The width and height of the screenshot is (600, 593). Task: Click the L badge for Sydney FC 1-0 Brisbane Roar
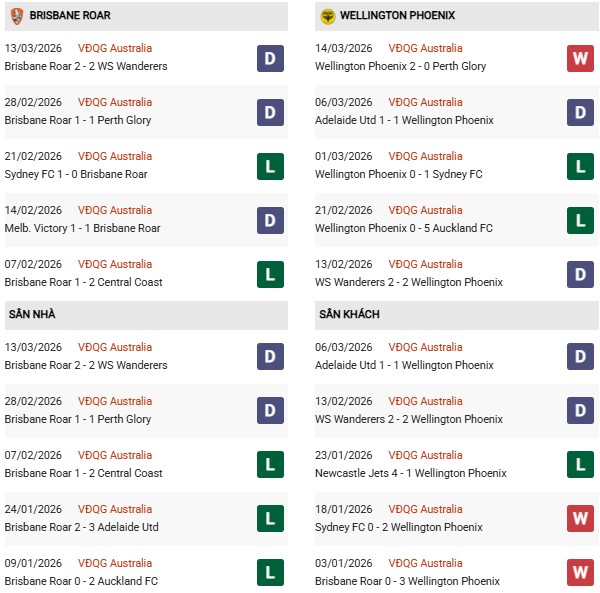[x=270, y=166]
